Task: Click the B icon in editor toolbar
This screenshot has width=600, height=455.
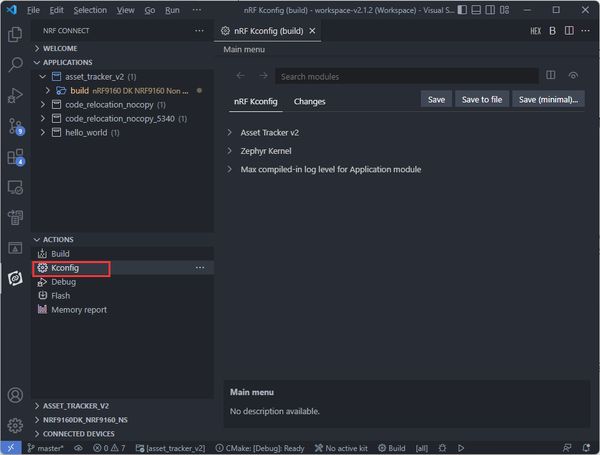Action: 552,31
